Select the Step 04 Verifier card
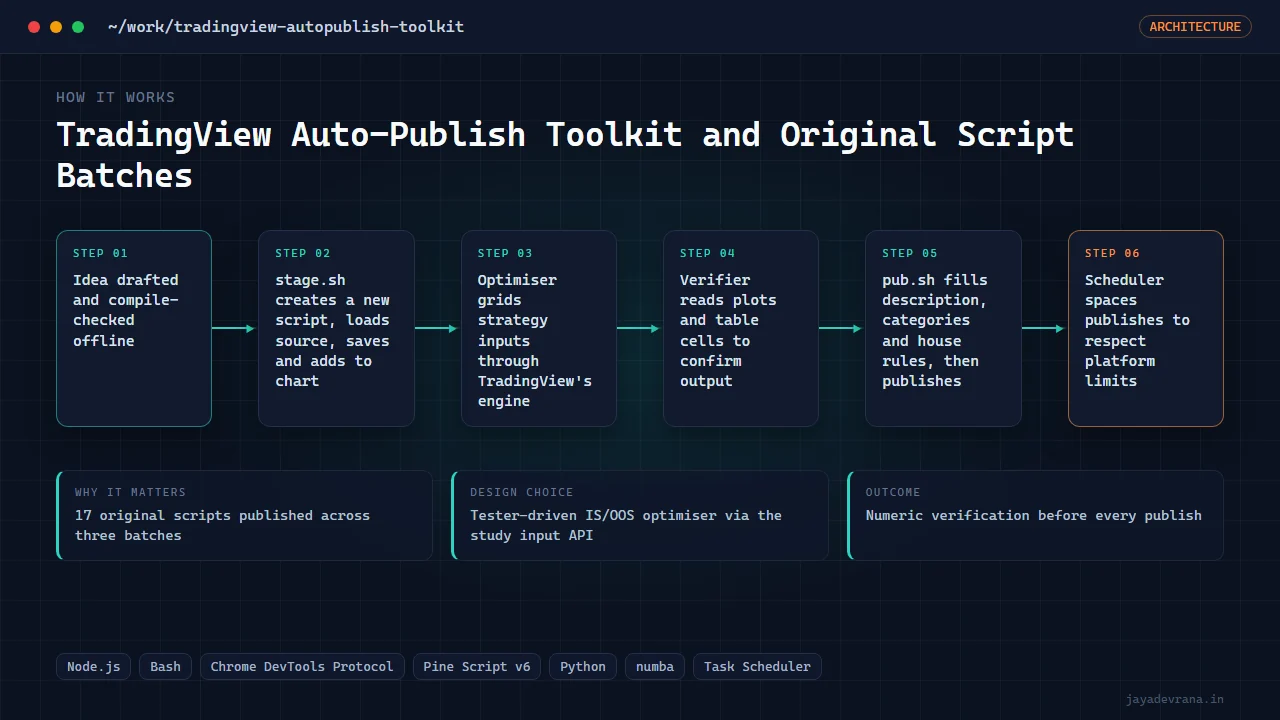Viewport: 1280px width, 720px height. point(741,329)
